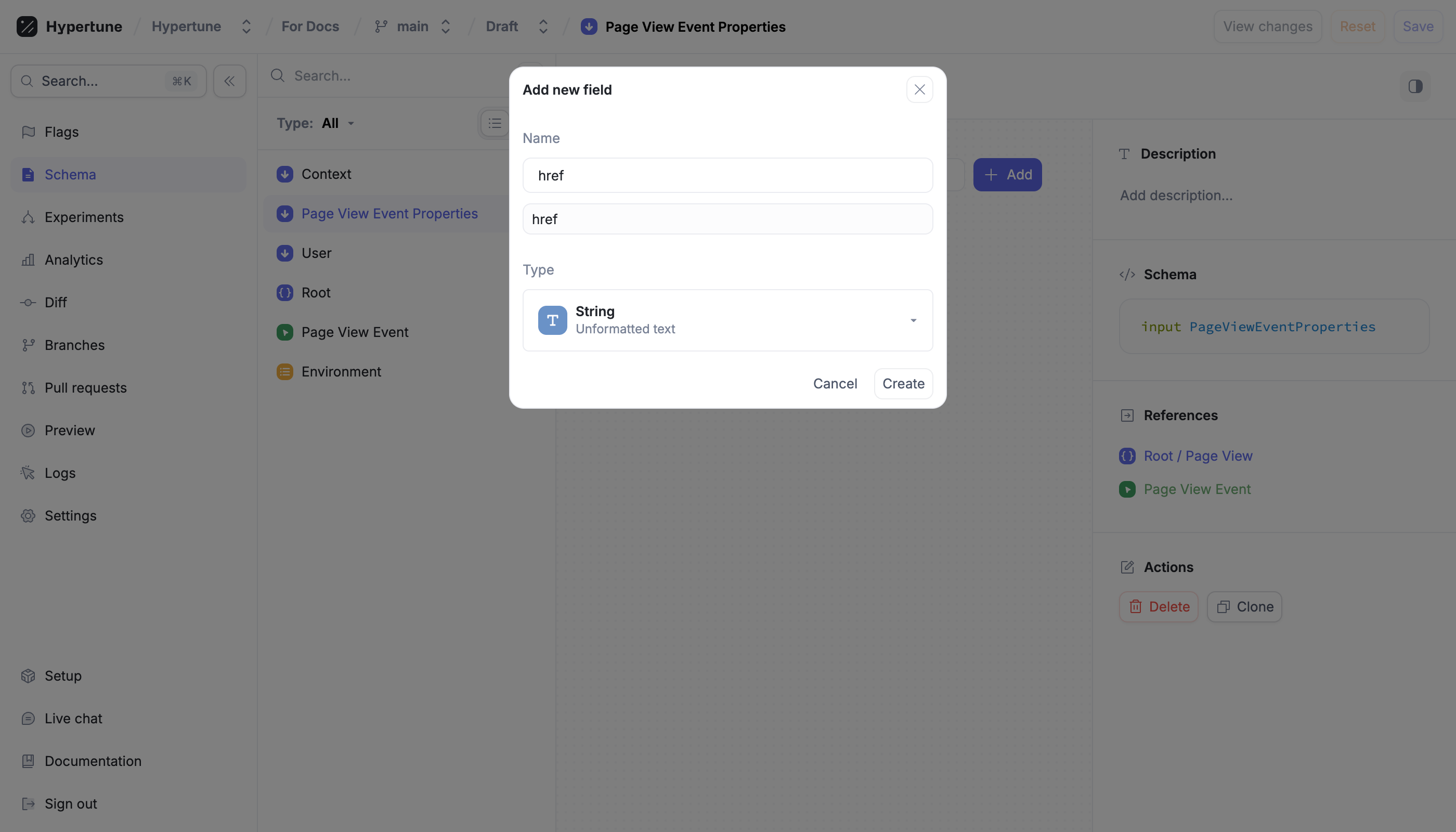Open Root / Page View reference

1197,456
